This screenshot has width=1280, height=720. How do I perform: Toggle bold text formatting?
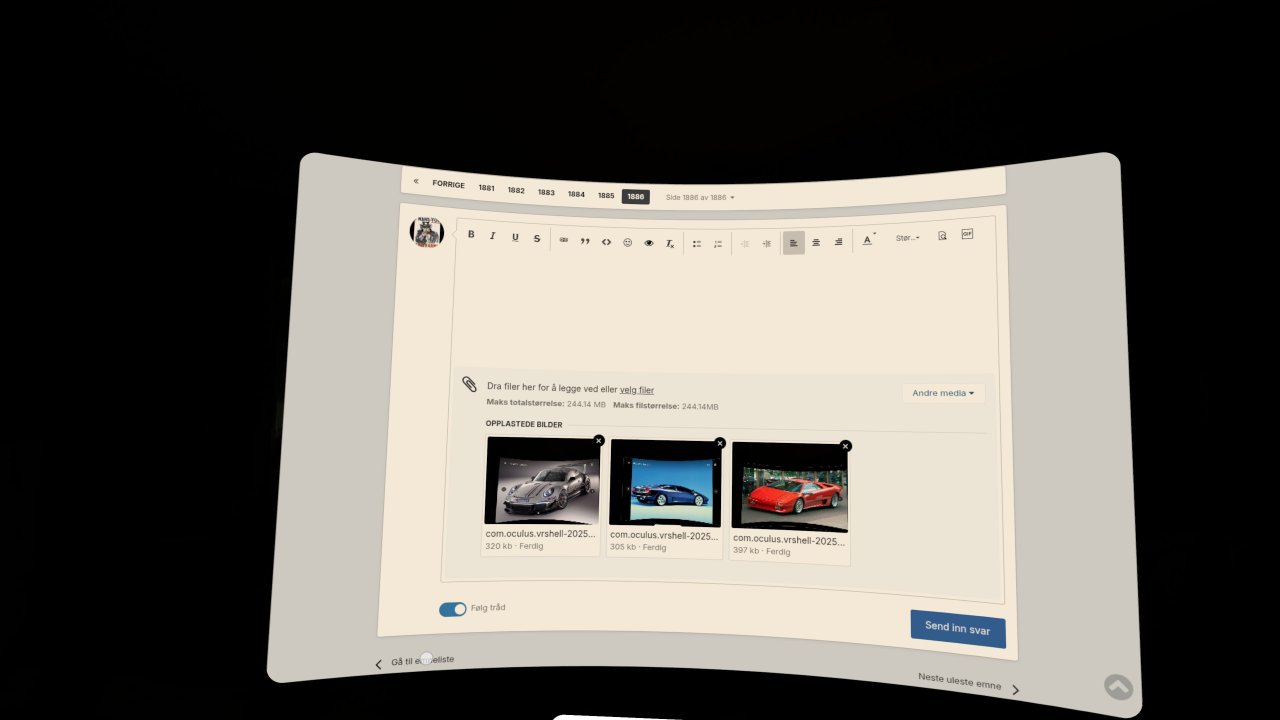pyautogui.click(x=471, y=235)
